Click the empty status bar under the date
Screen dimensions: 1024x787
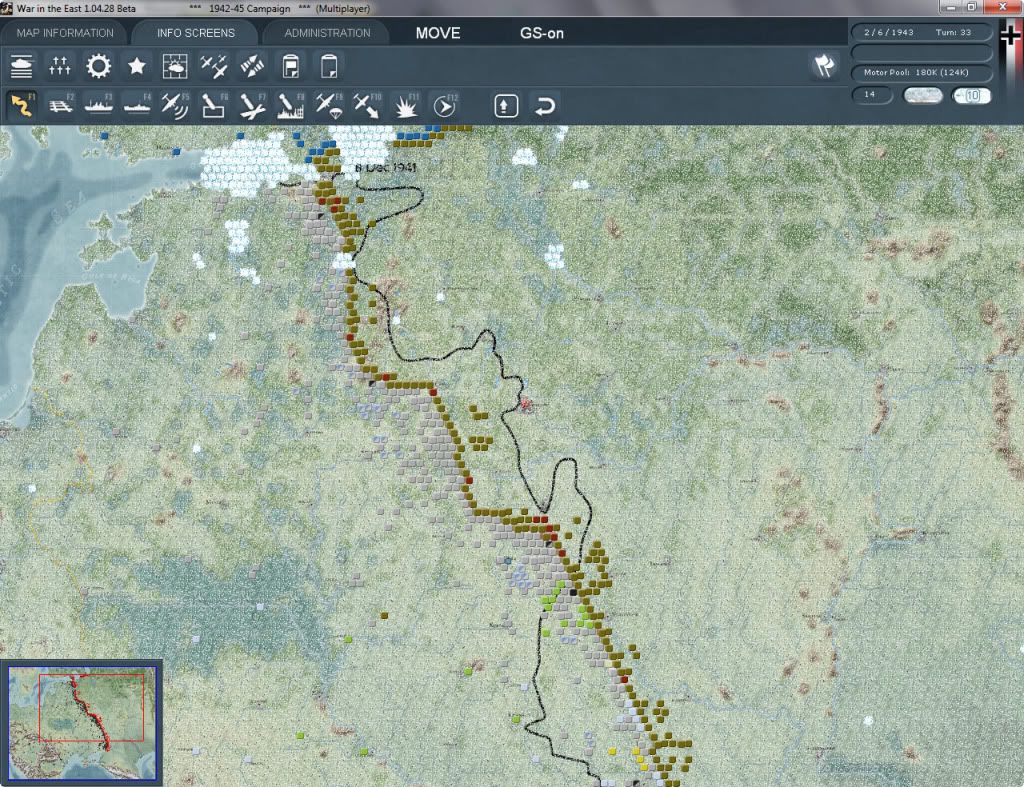coord(921,53)
